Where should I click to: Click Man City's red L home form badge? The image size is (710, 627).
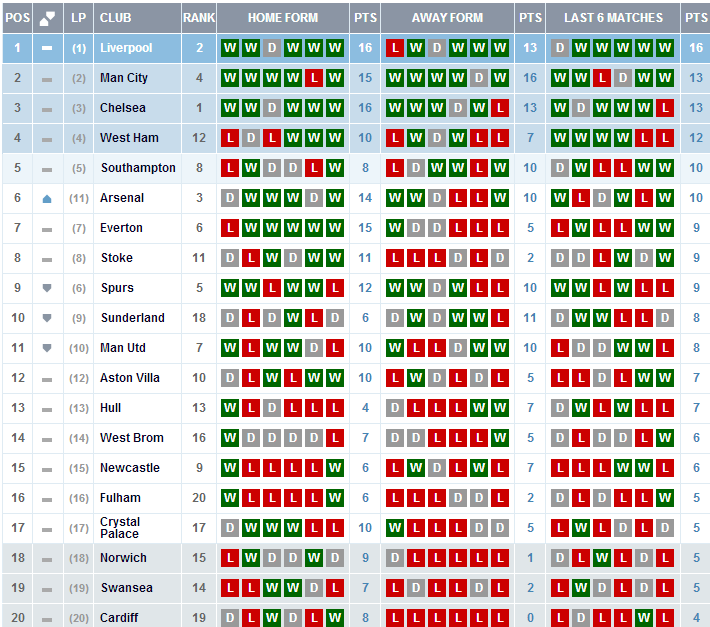pos(314,78)
